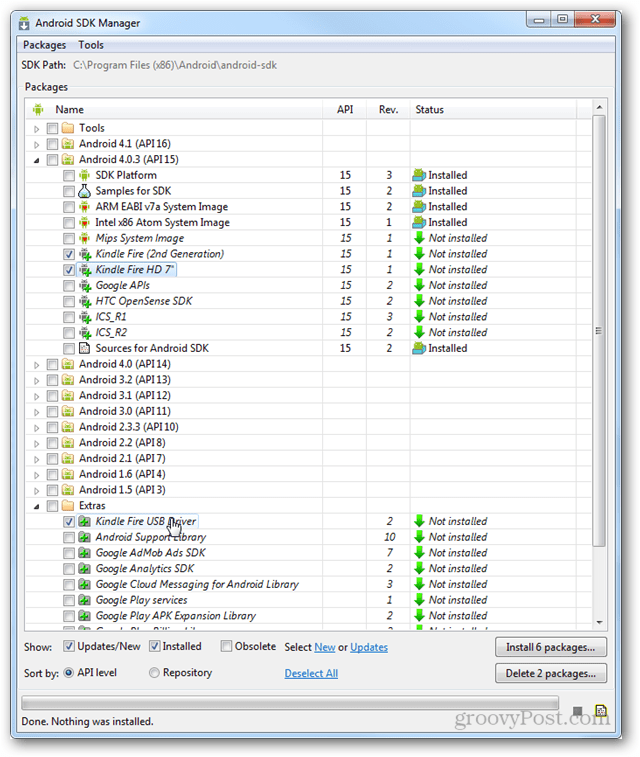This screenshot has height=757, width=640.
Task: Click the Android Support Library extra icon
Action: point(84,537)
